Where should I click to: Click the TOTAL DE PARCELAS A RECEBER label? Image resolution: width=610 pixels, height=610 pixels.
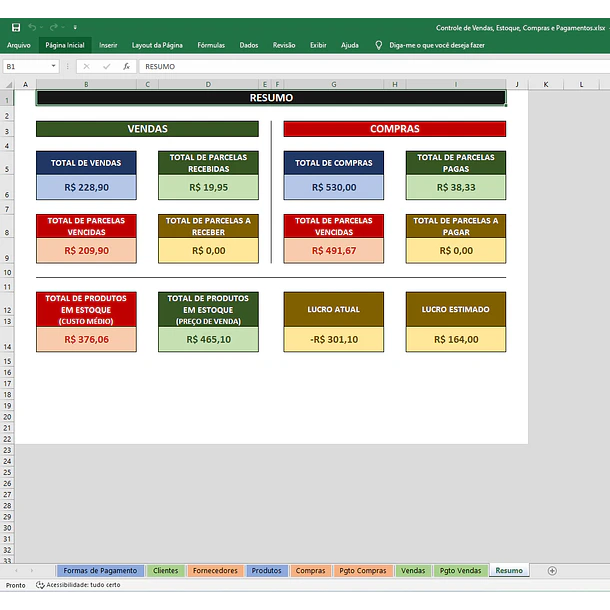[x=208, y=226]
